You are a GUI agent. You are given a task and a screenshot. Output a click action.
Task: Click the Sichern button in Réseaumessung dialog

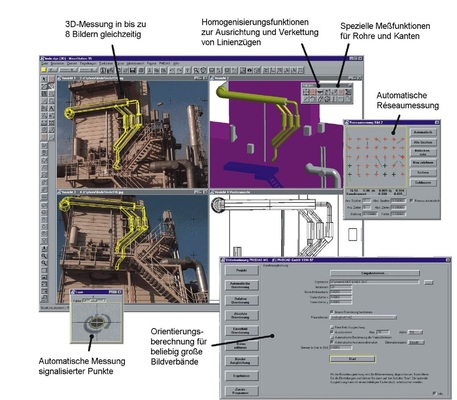pos(423,173)
